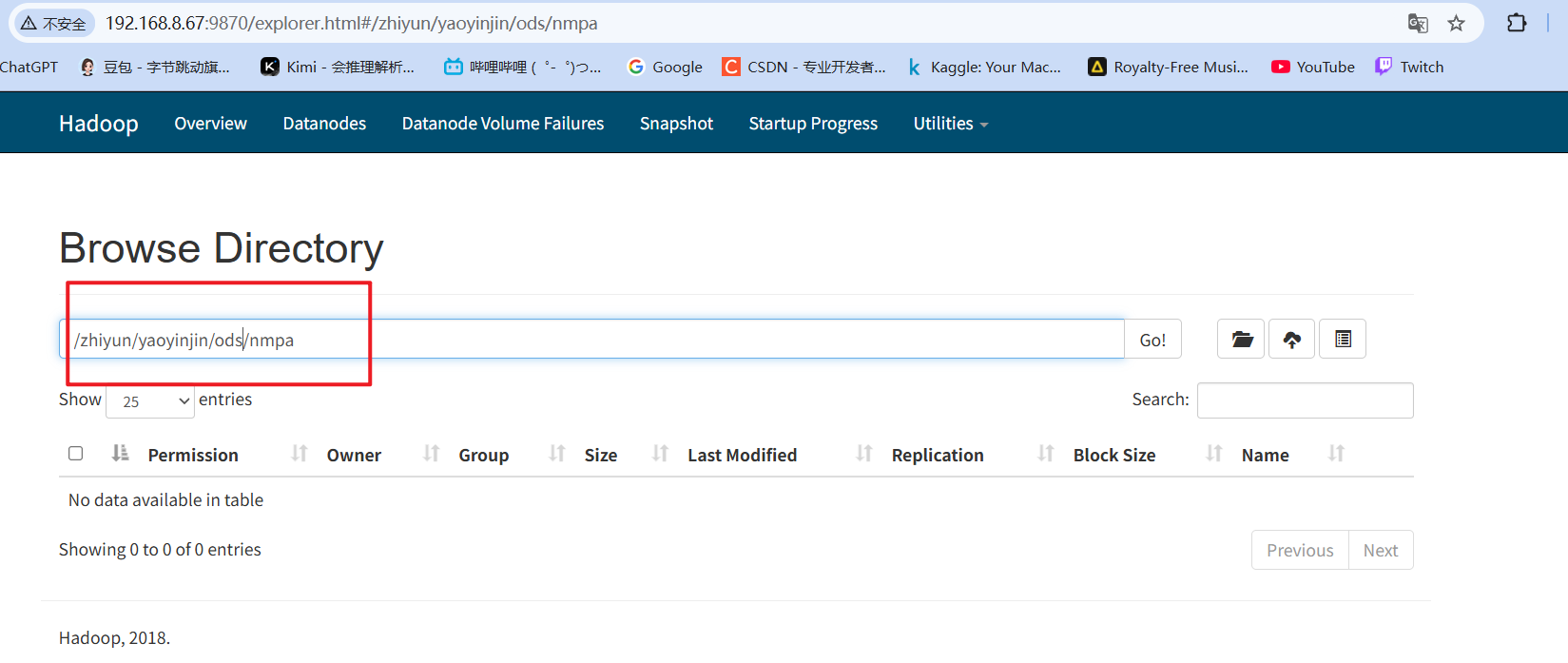Expand the Show entries dropdown

click(x=150, y=401)
